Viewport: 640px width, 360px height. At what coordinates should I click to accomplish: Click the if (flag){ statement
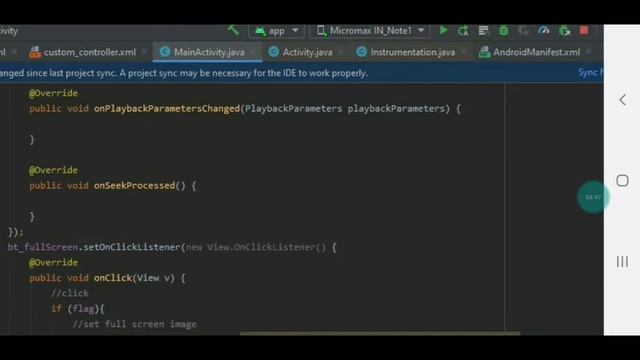tap(78, 309)
